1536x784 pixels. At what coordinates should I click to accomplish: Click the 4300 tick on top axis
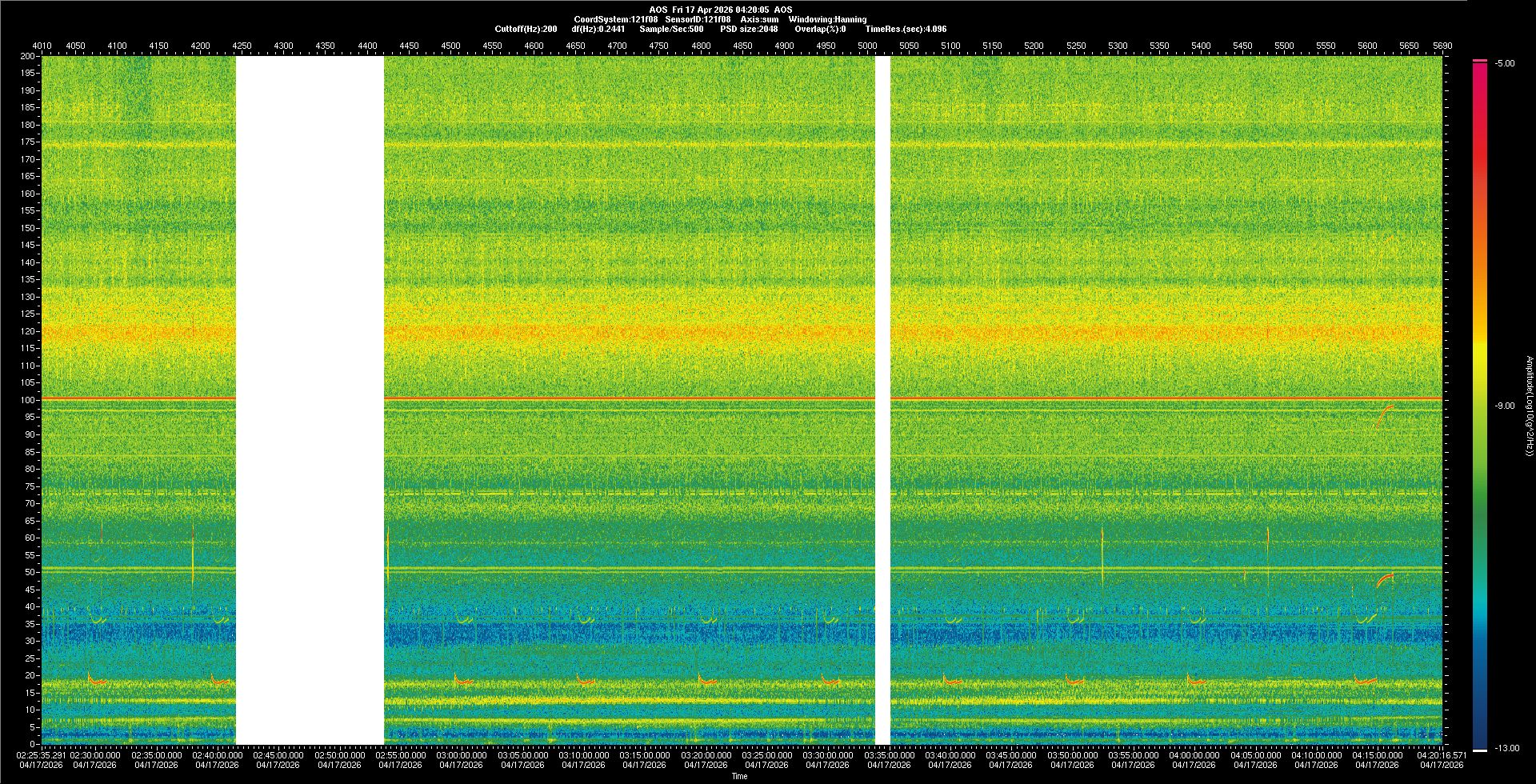pos(283,46)
